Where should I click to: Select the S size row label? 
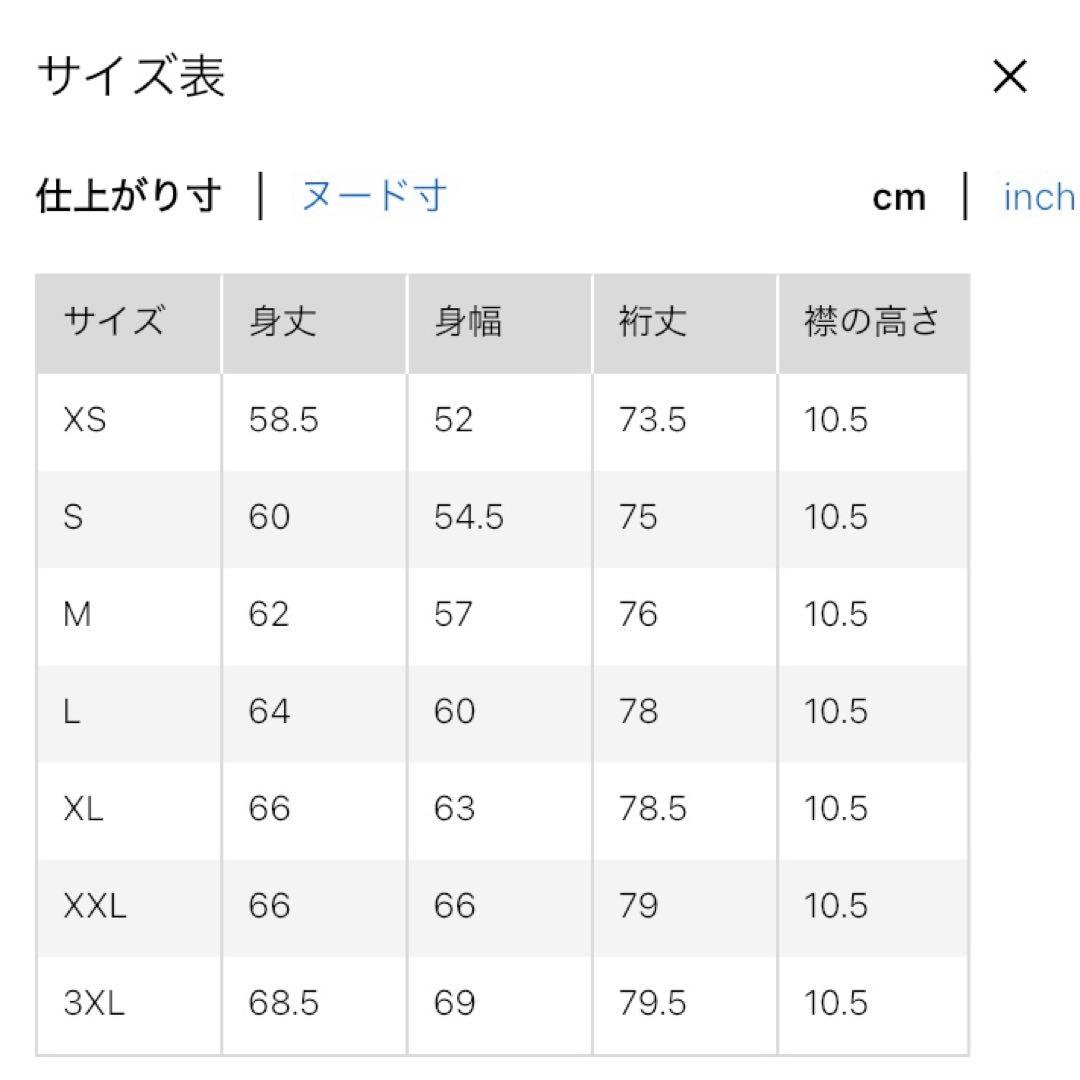tap(73, 517)
